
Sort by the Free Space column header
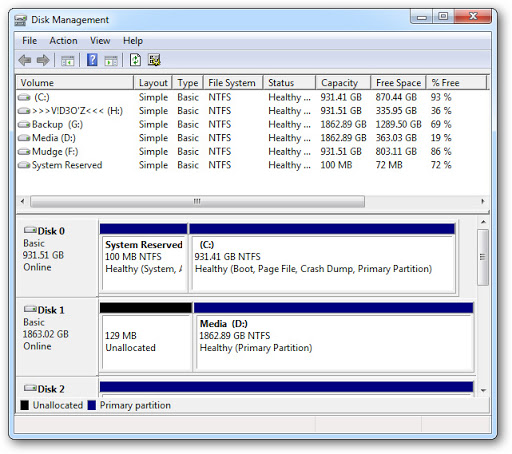click(398, 83)
